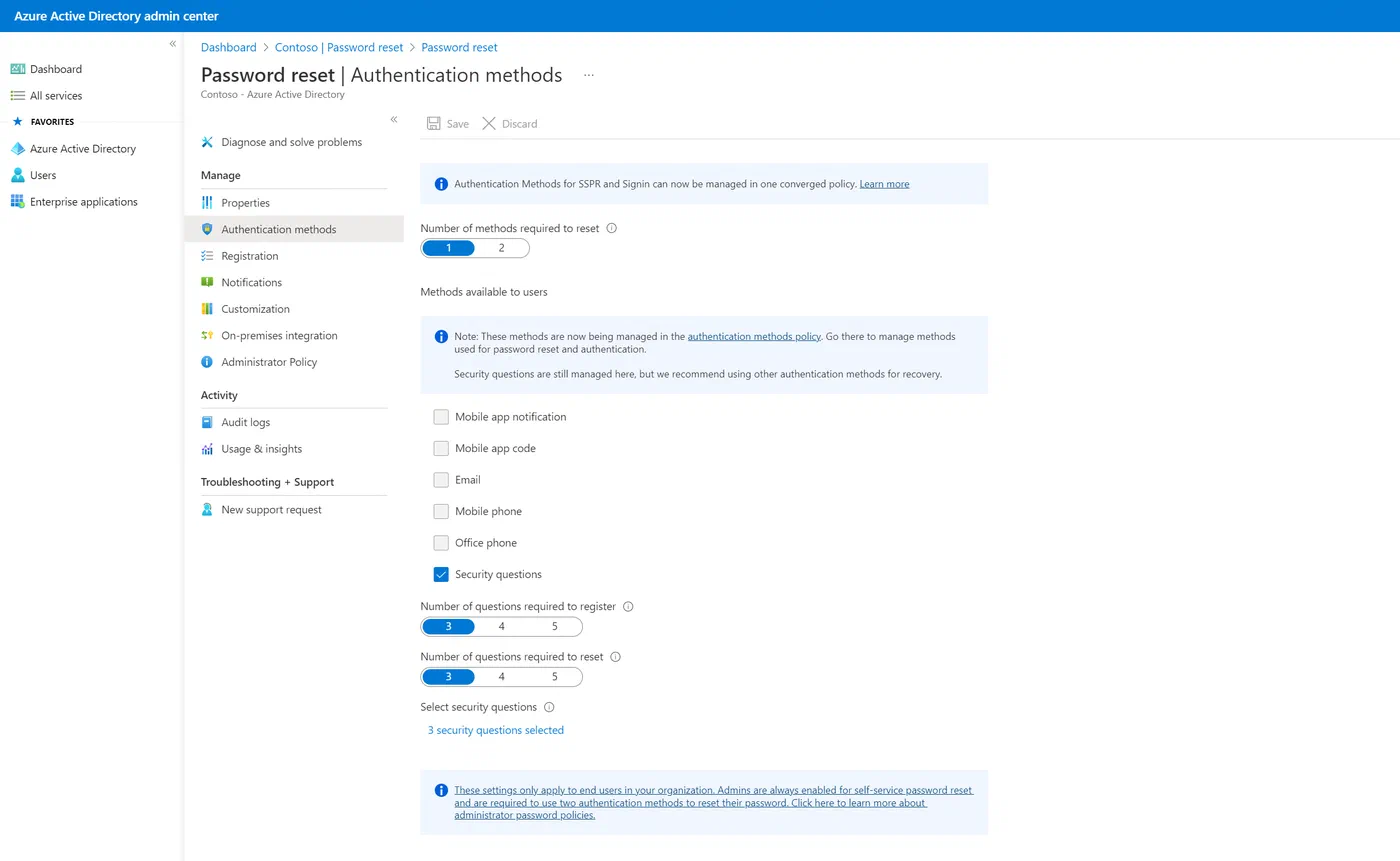The image size is (1400, 861).
Task: Open the 3 security questions selected link
Action: (496, 730)
